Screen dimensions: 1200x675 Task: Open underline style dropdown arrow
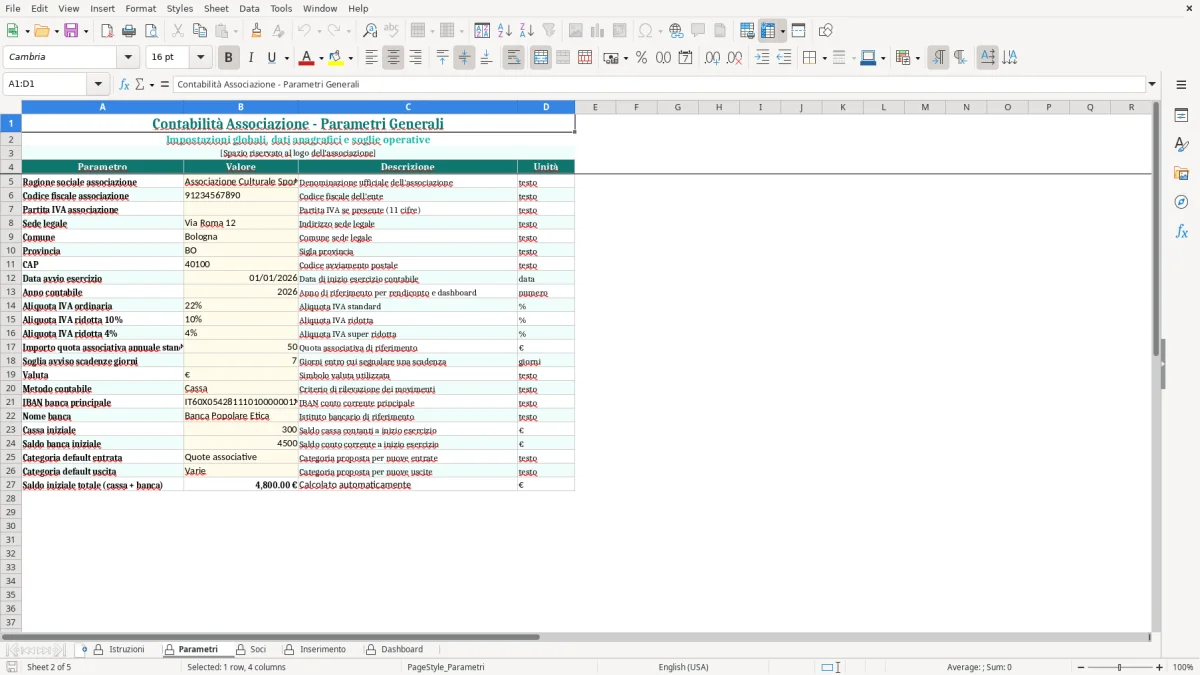[285, 58]
